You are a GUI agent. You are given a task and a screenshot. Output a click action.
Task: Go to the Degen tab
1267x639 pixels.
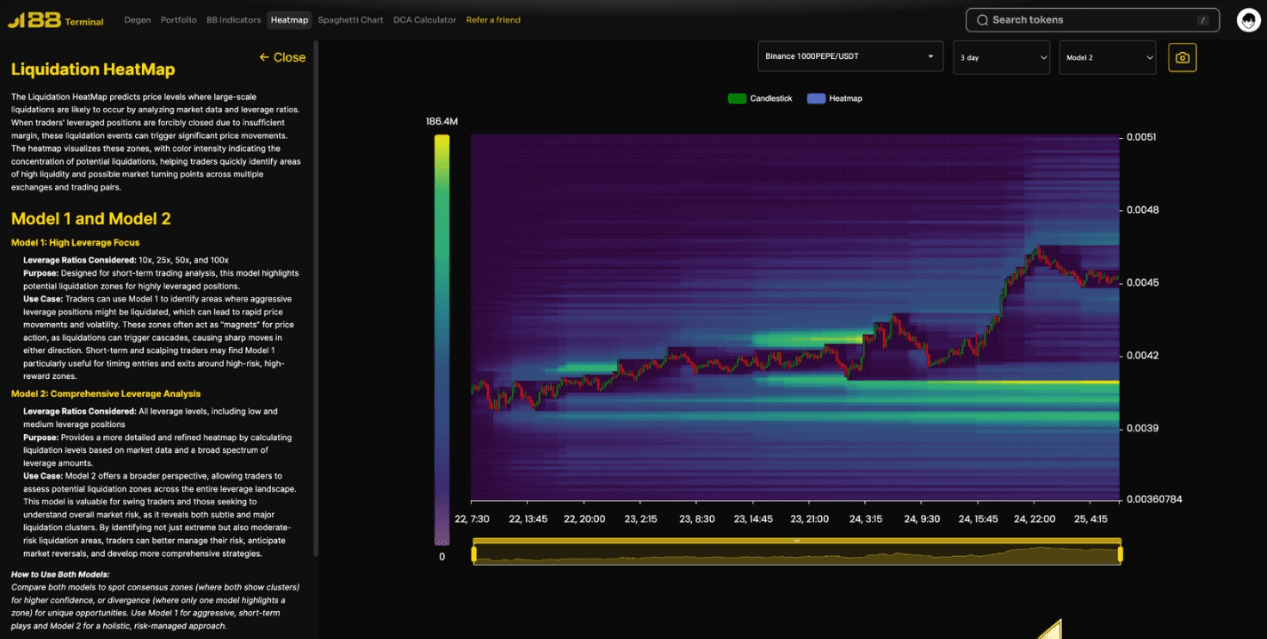point(137,20)
